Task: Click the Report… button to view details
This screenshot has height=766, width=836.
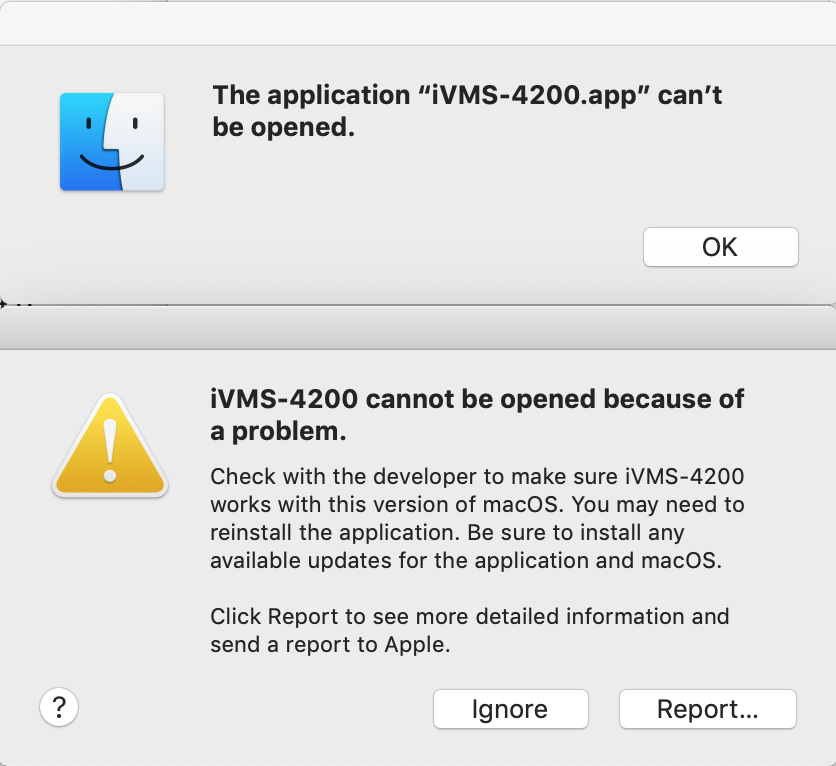Action: [x=707, y=710]
